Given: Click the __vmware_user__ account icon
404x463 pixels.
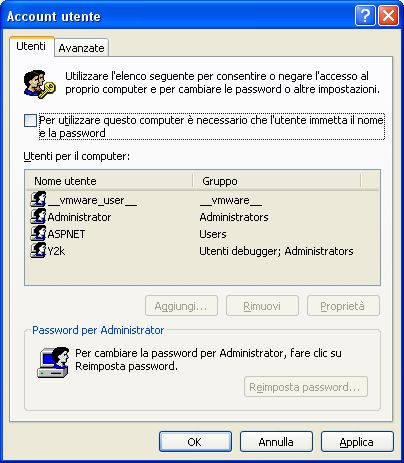Looking at the screenshot, I should (38, 199).
